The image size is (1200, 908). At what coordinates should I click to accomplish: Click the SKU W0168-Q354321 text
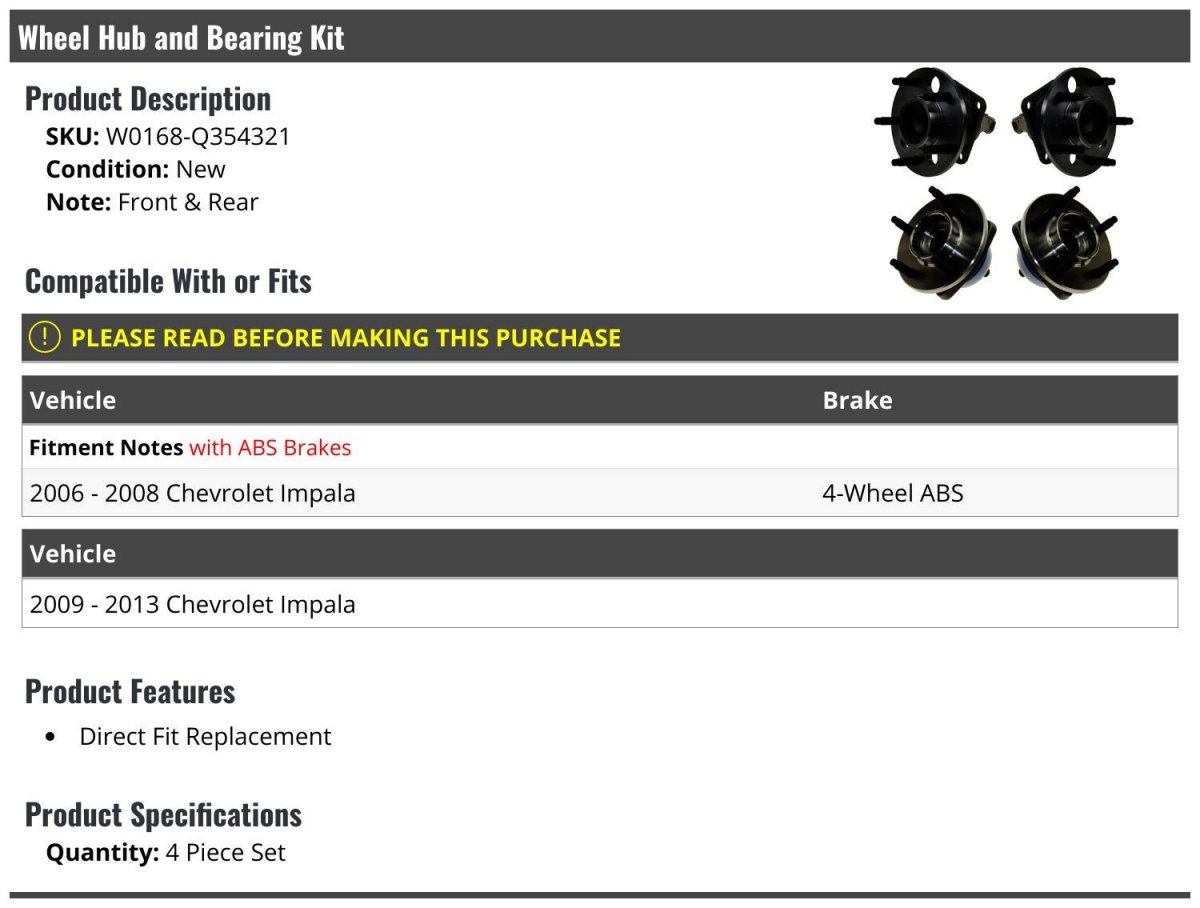pyautogui.click(x=168, y=137)
